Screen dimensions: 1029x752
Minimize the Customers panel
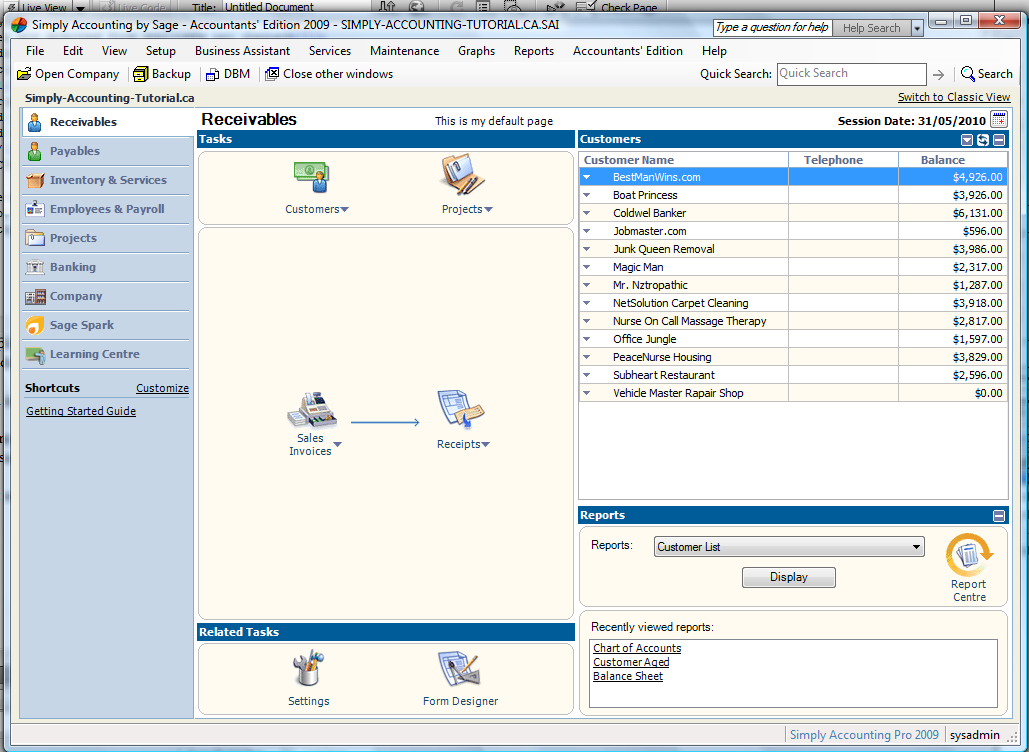[x=999, y=140]
